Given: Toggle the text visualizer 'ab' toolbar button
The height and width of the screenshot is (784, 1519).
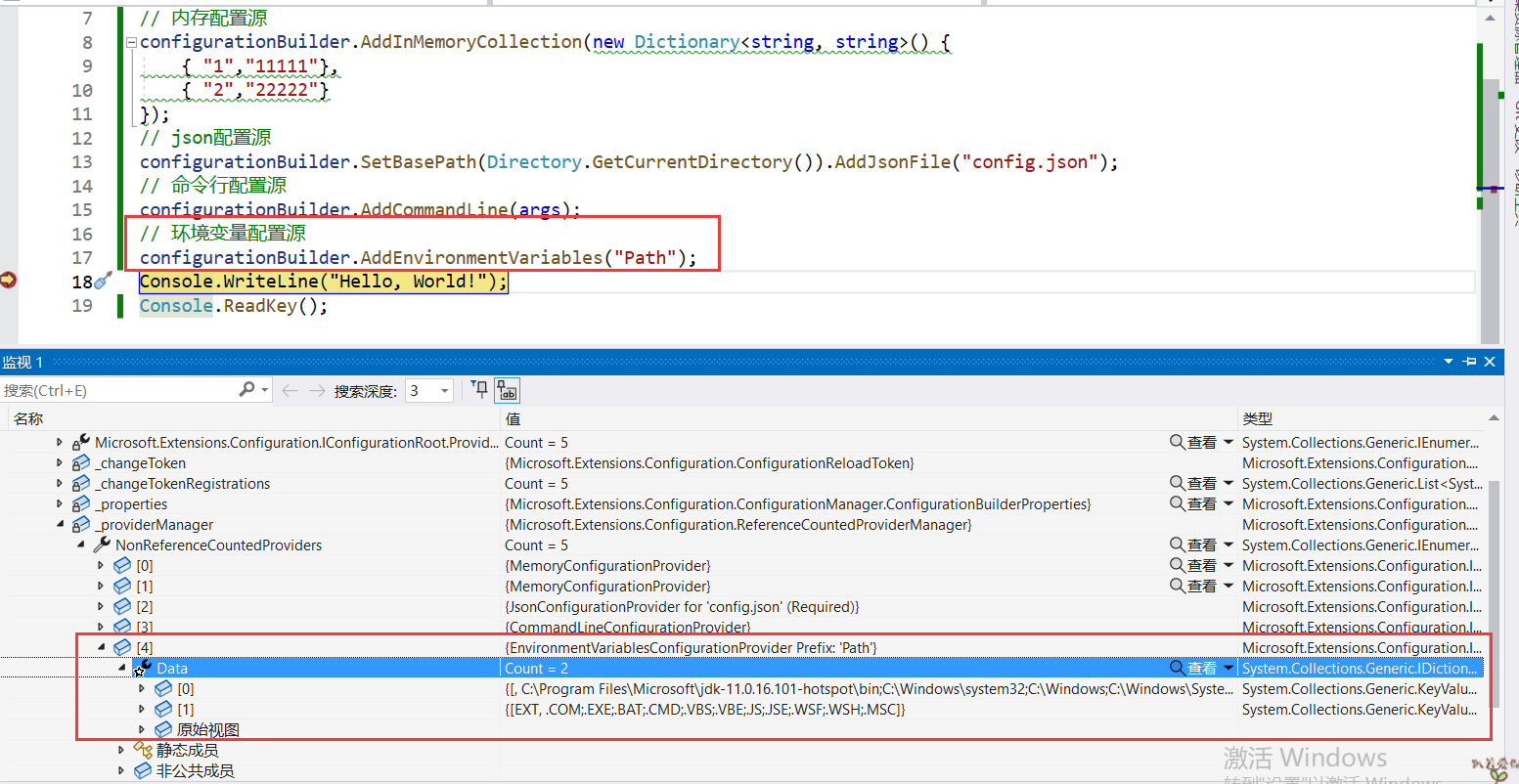Looking at the screenshot, I should click(x=507, y=391).
